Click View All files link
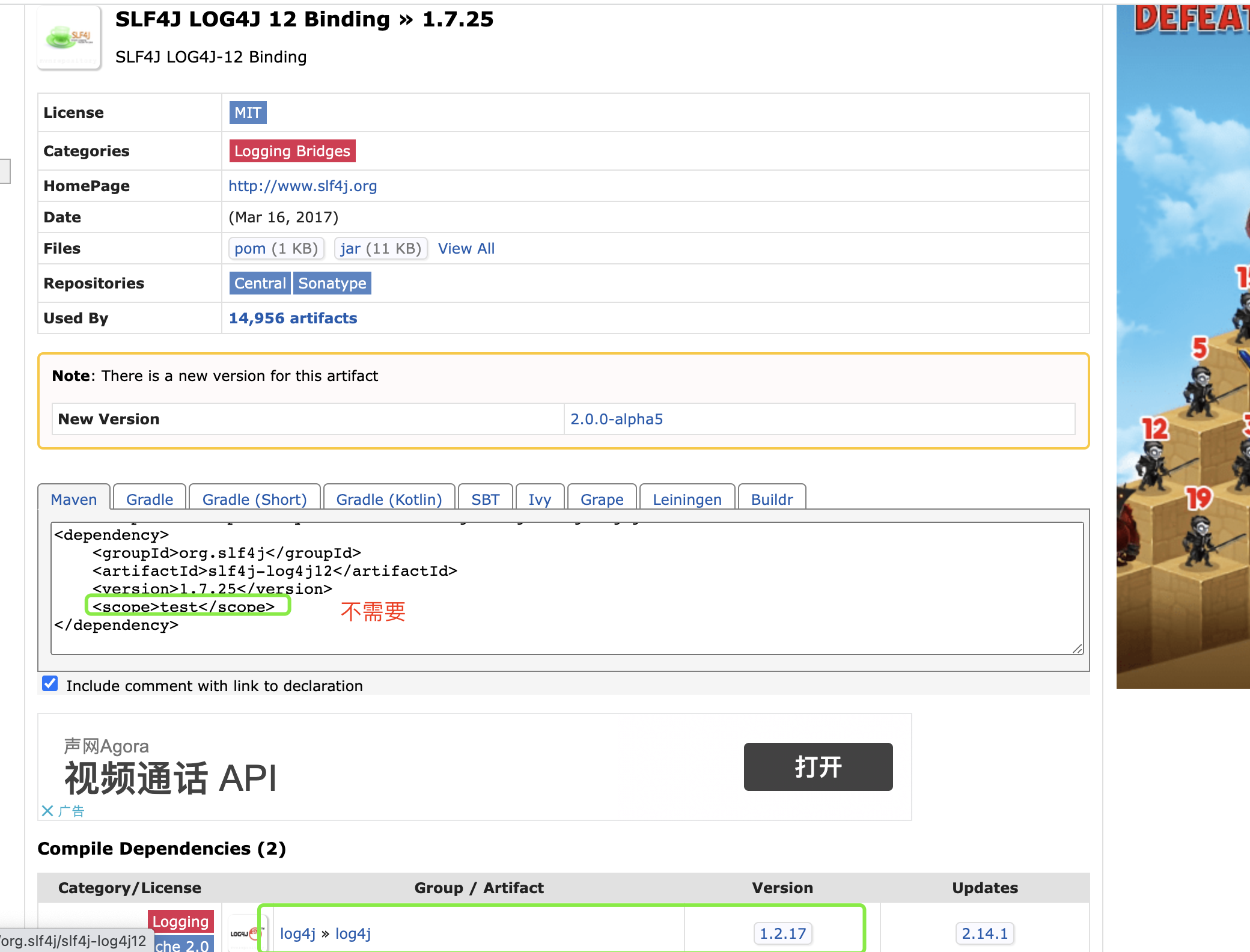1250x952 pixels. click(x=466, y=248)
